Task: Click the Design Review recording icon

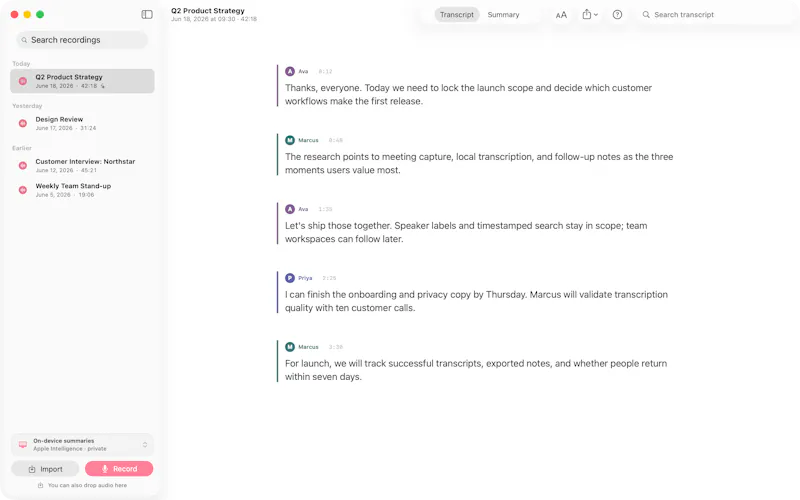Action: click(22, 123)
